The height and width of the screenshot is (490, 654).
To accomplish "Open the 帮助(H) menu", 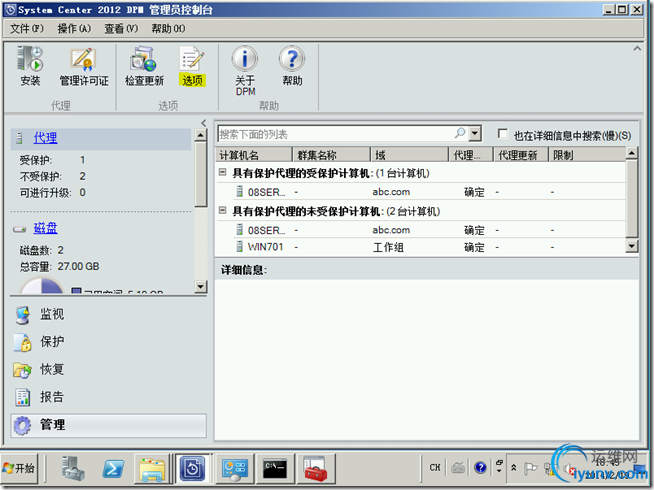I will 168,28.
